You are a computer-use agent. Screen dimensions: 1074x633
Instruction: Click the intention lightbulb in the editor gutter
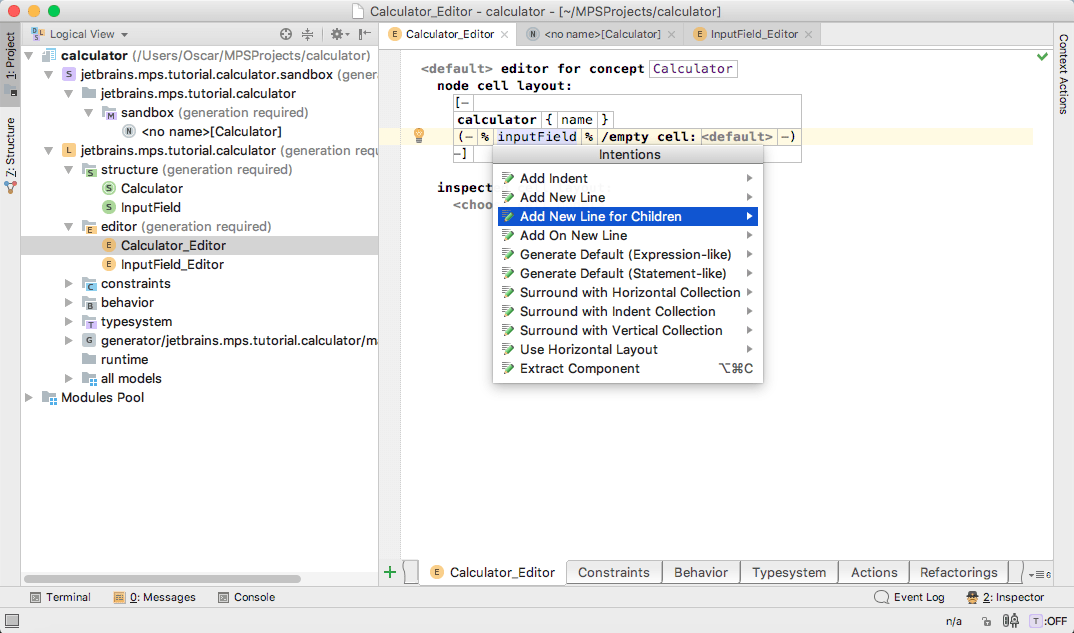coord(420,136)
